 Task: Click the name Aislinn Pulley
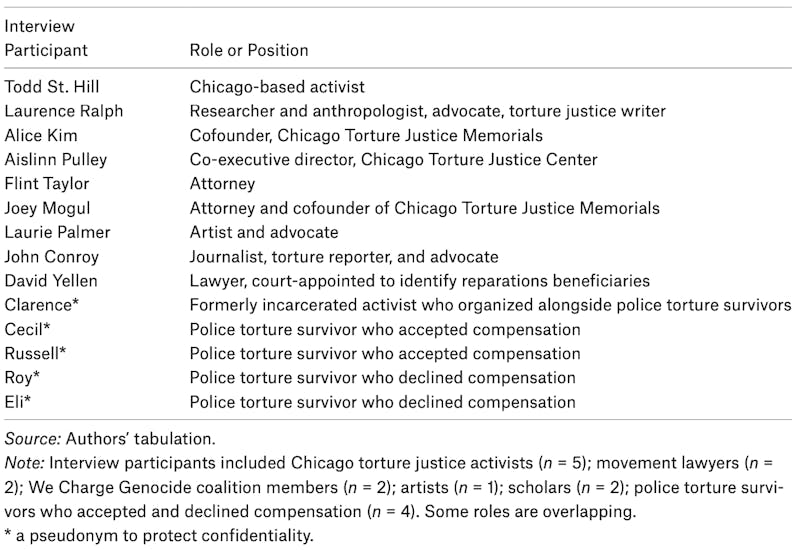coord(56,159)
